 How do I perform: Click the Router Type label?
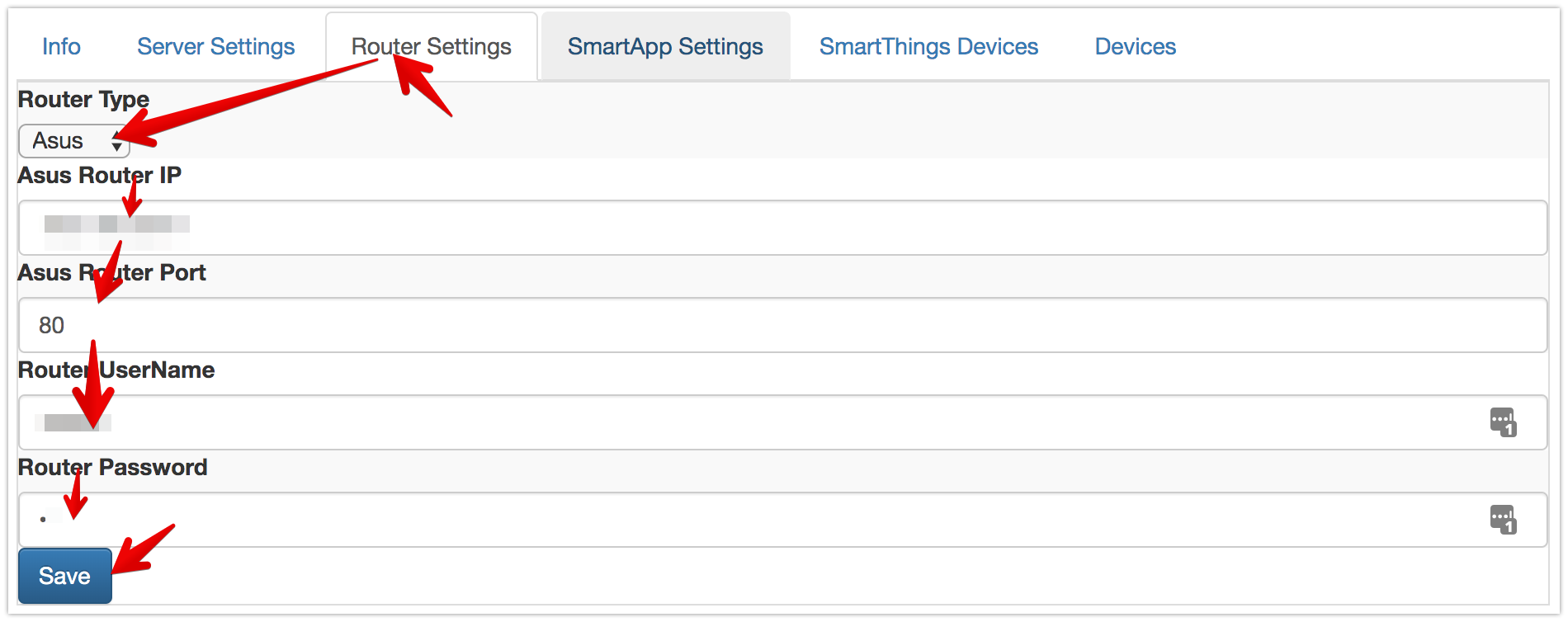[83, 100]
